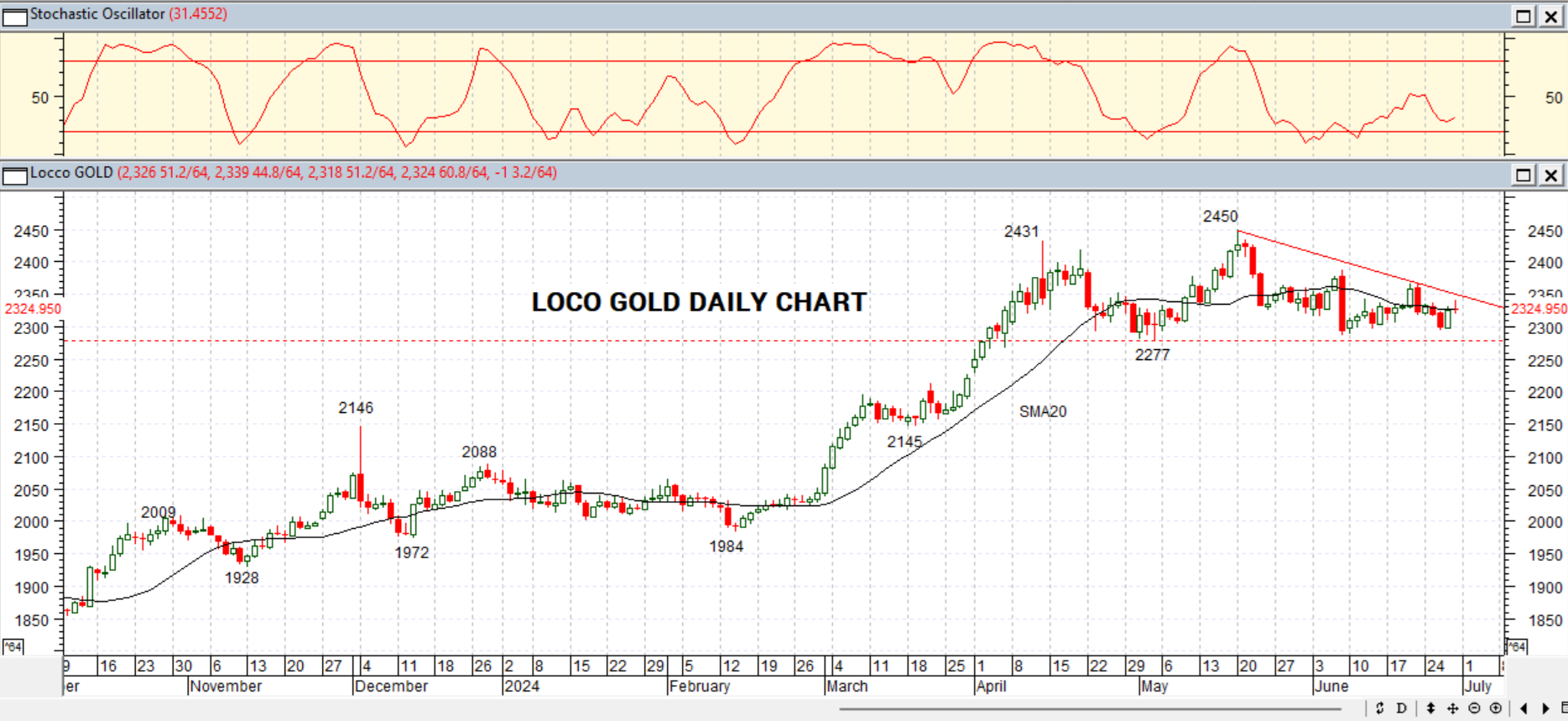Viewport: 1568px width, 721px height.
Task: Close the Locco GOLD price pane
Action: coord(1551,175)
